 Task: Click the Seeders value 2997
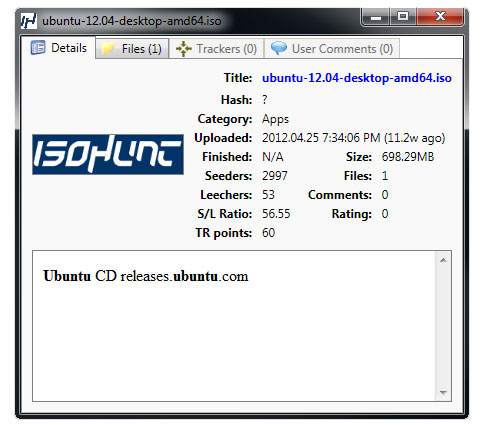(x=275, y=176)
